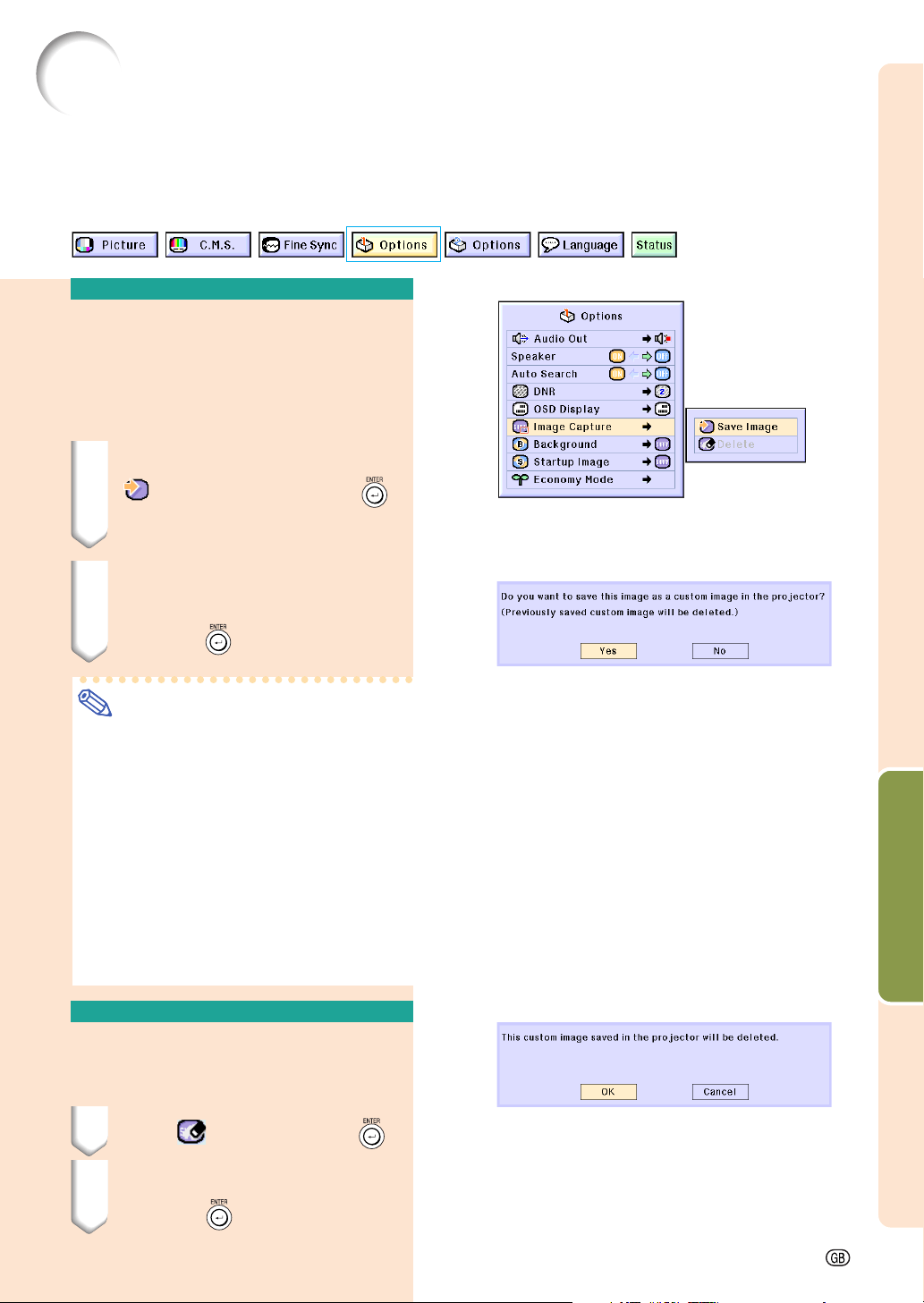
Task: Click the 'Auto Search' row label
Action: [544, 374]
